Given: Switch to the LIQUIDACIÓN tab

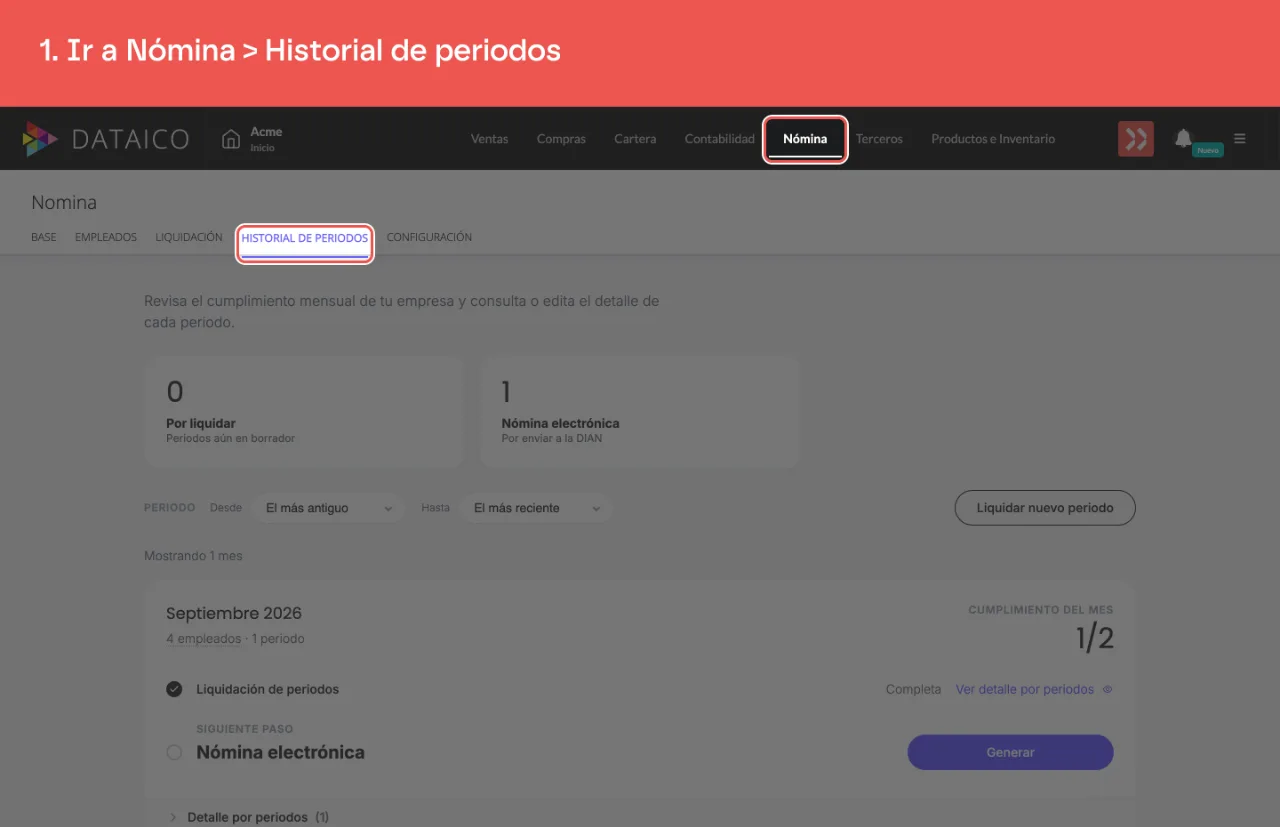Looking at the screenshot, I should pos(189,237).
